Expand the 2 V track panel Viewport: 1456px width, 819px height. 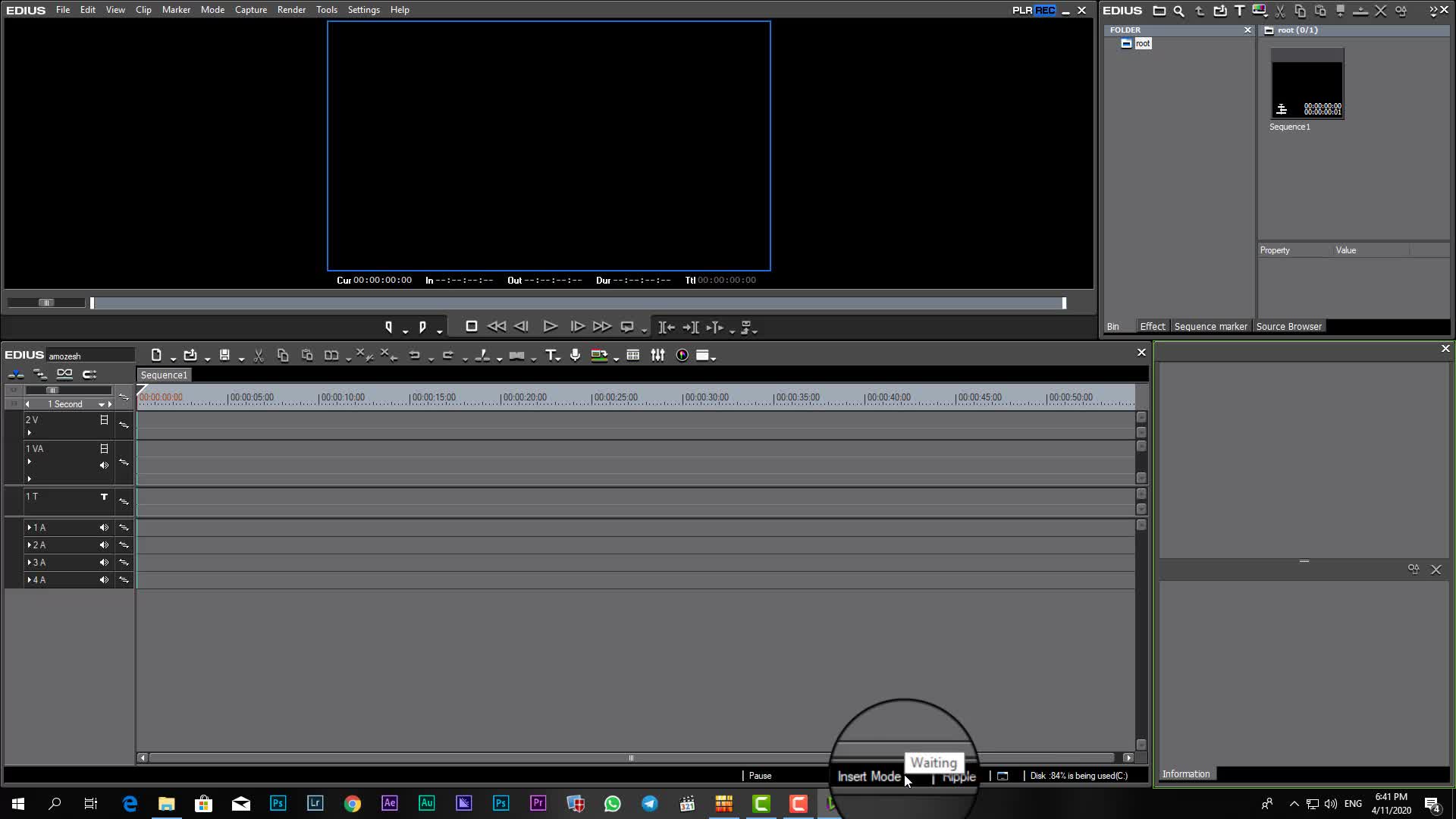tap(30, 433)
